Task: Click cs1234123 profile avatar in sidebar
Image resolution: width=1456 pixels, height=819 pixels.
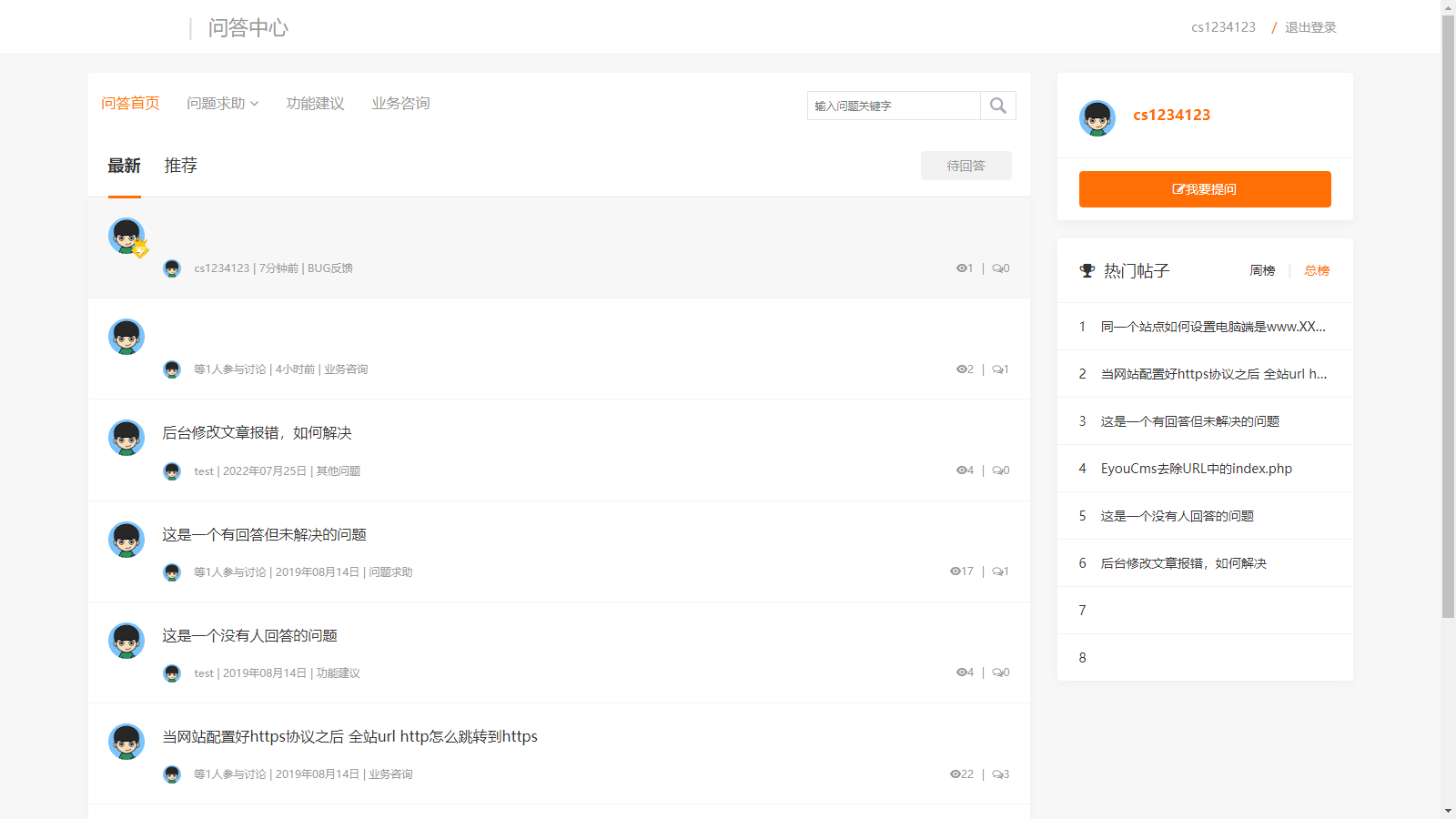Action: pyautogui.click(x=1097, y=118)
